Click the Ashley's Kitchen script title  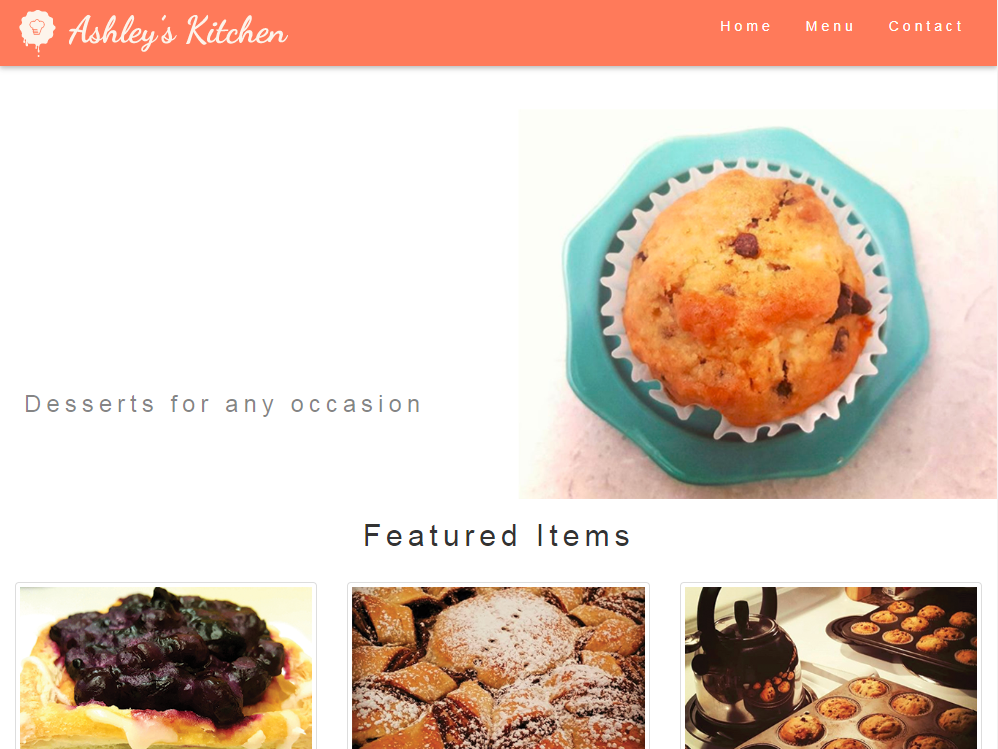pyautogui.click(x=178, y=32)
